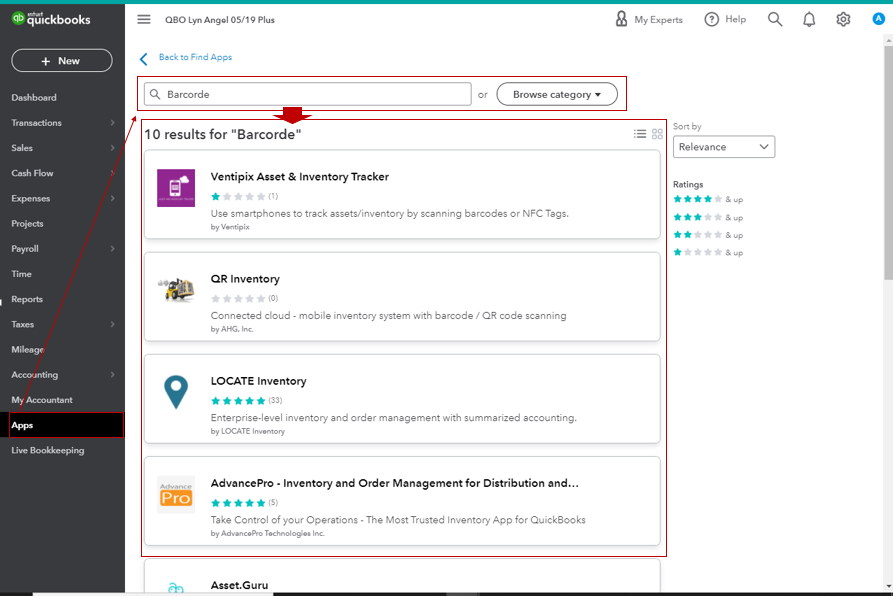Screen dimensions: 893x596
Task: Click the Asset.Guru app logo
Action: 176,588
